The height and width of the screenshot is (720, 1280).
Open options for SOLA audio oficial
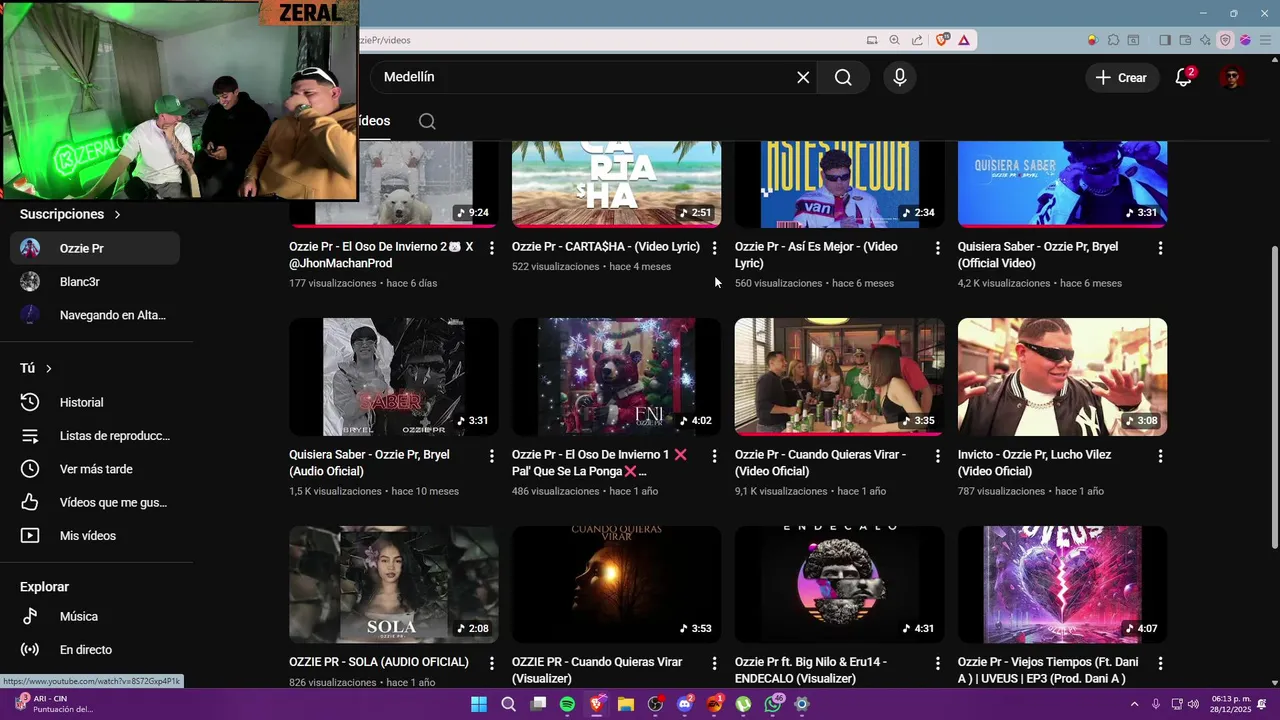(491, 663)
